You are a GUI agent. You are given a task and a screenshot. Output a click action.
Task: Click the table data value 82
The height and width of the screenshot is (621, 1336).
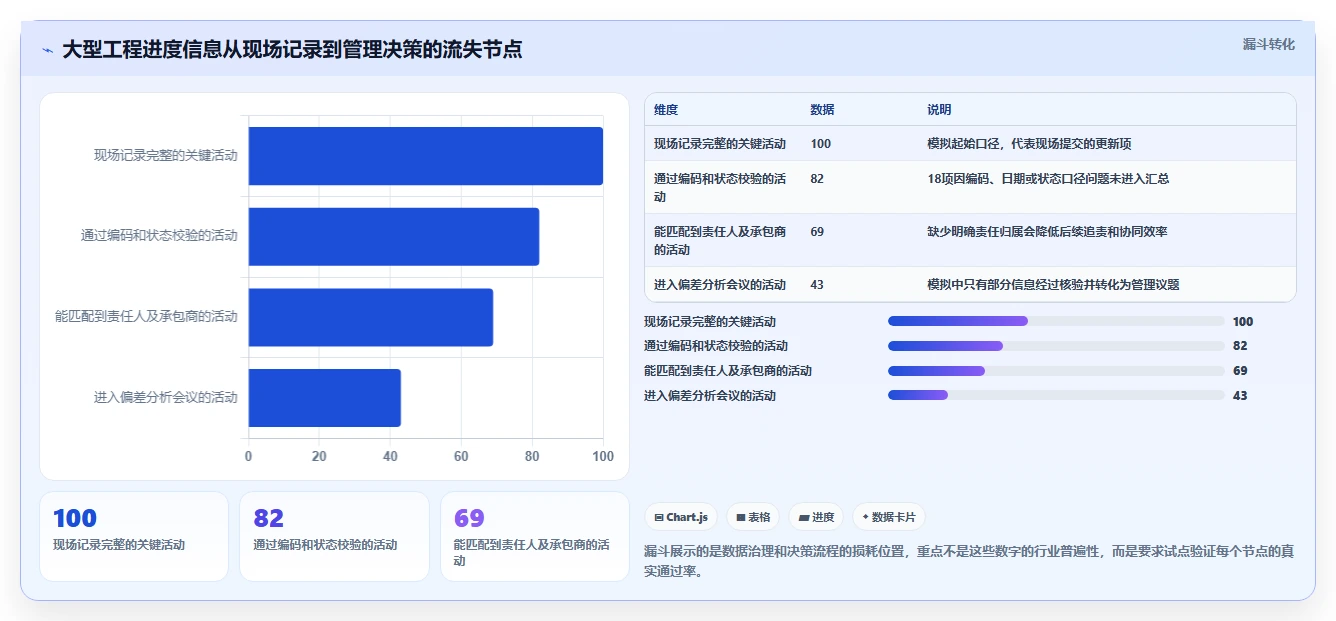(817, 179)
